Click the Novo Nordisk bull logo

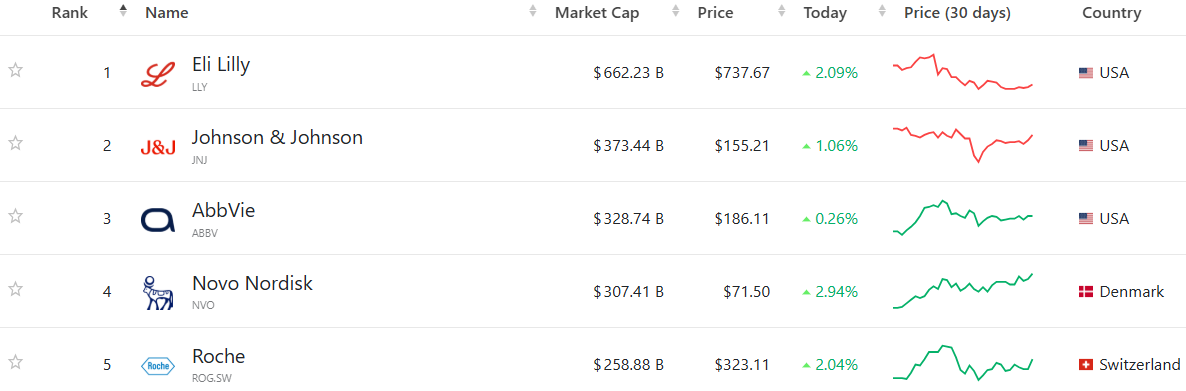[158, 293]
